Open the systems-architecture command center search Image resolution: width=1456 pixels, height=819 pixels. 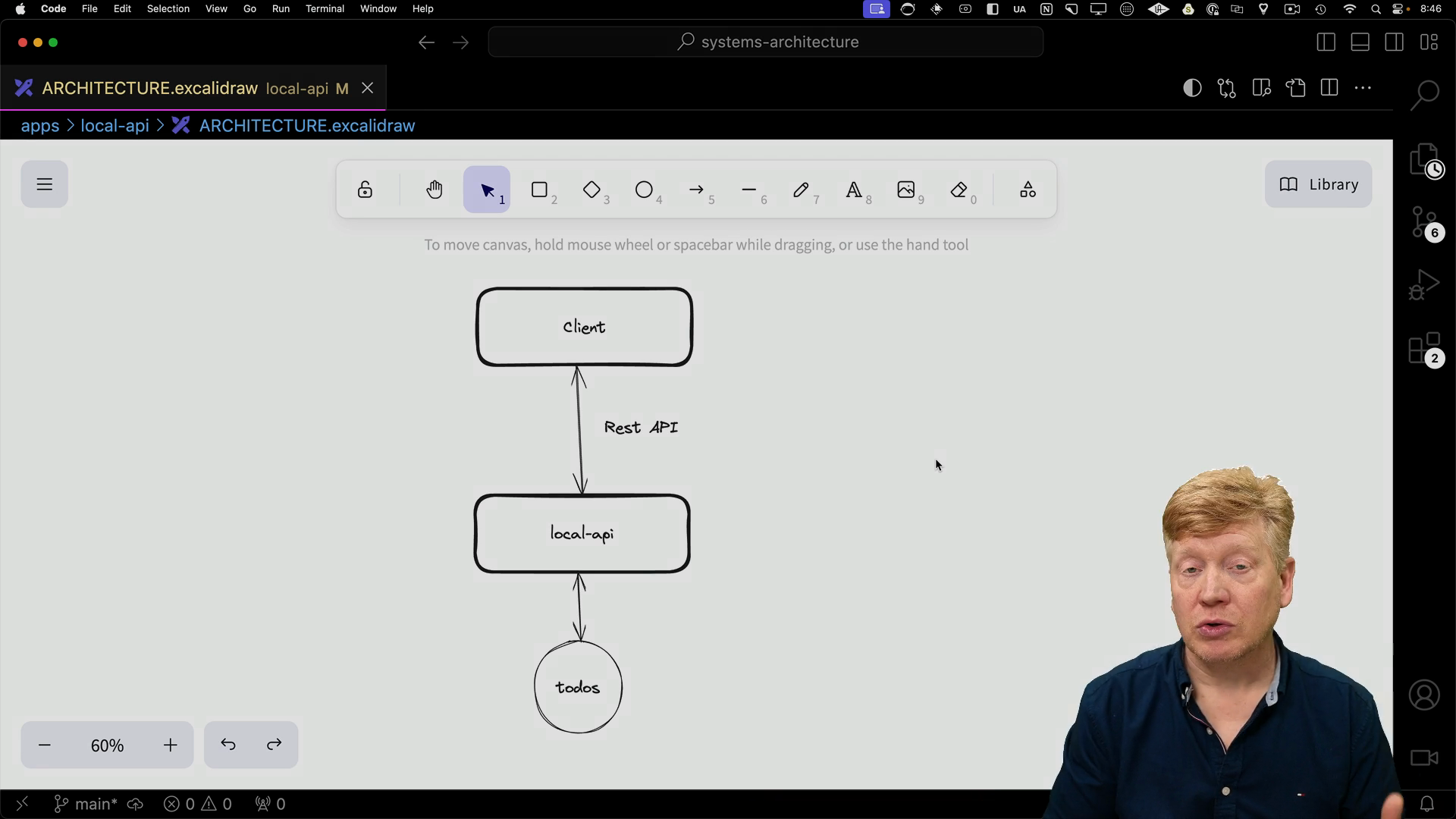tap(766, 42)
